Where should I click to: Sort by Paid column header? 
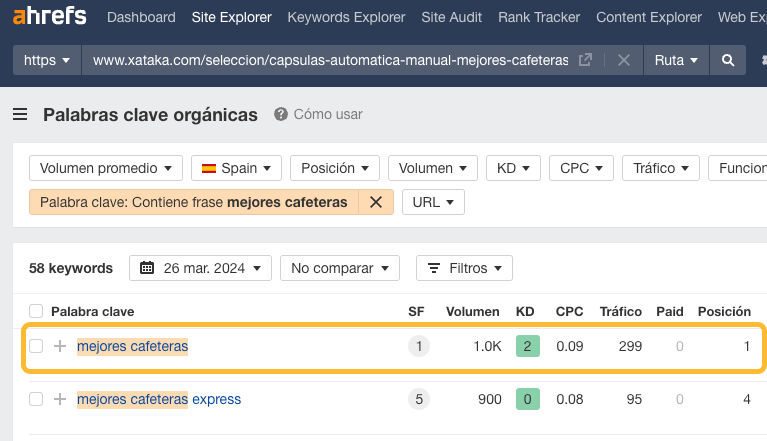click(x=670, y=311)
